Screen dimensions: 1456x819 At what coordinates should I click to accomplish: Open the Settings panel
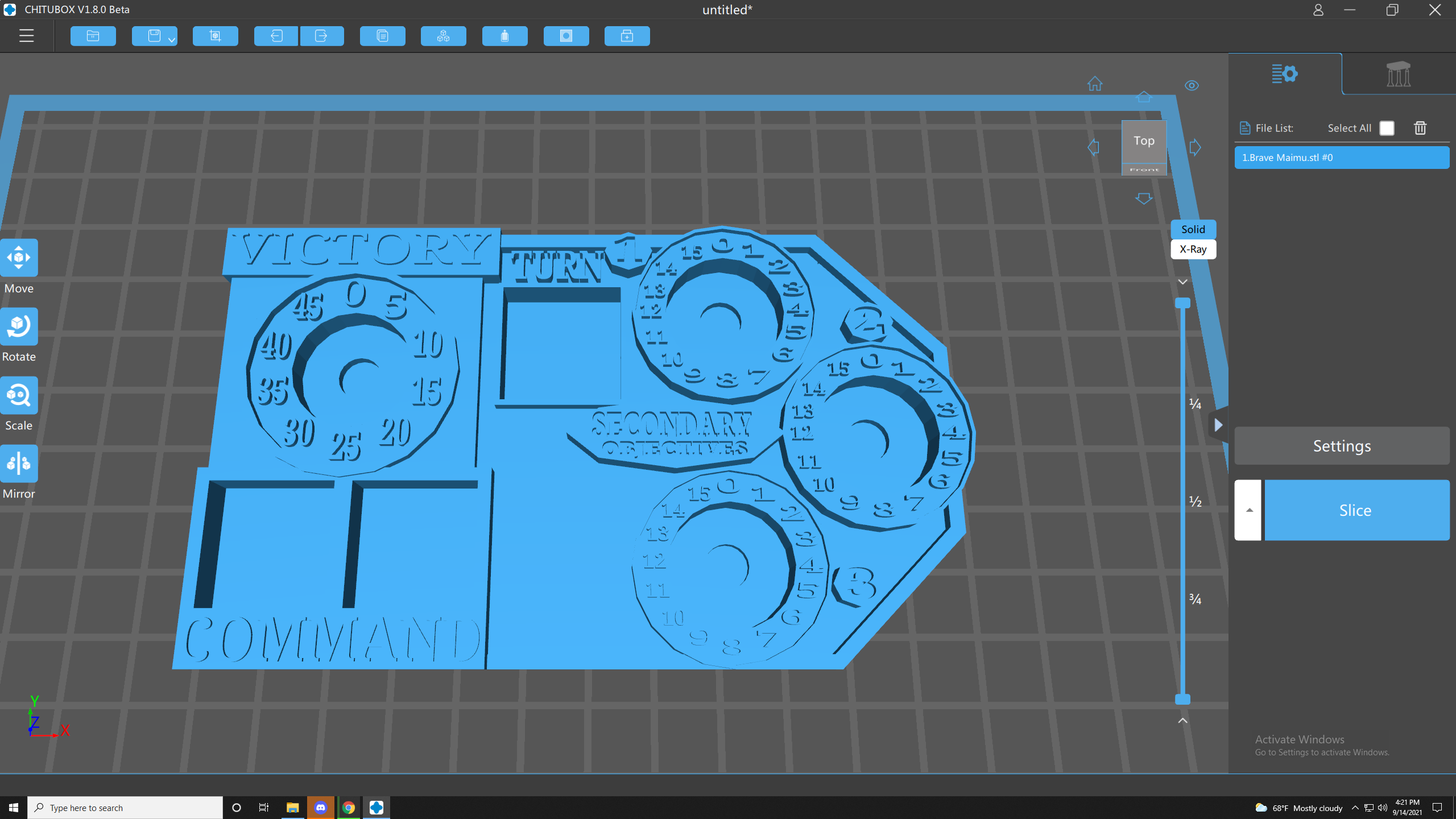pos(1341,445)
